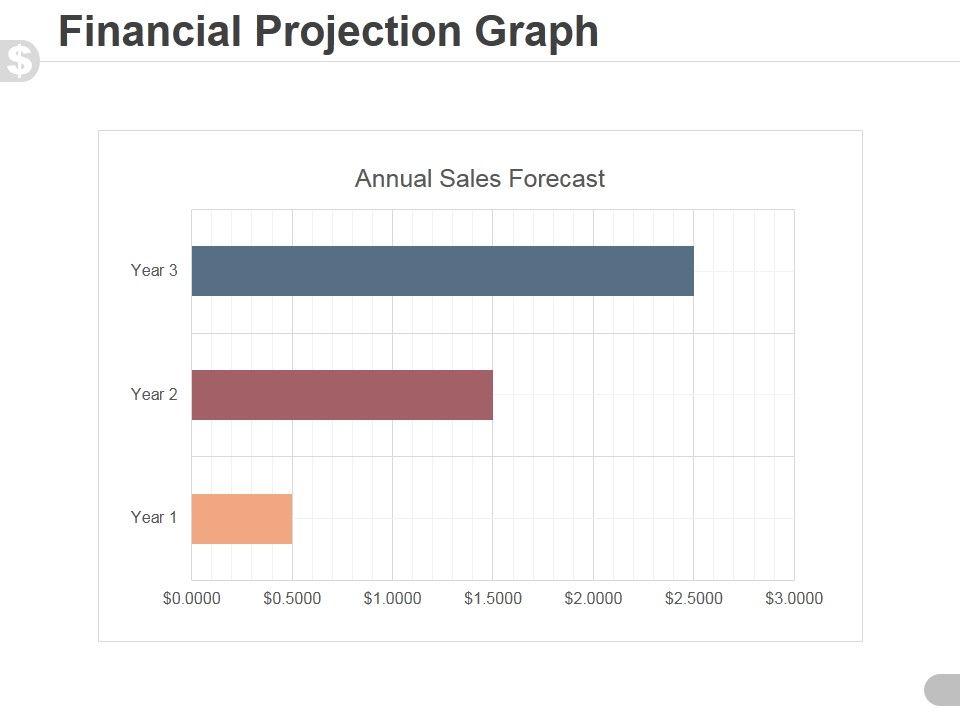Image resolution: width=960 pixels, height=720 pixels.
Task: Click the $0.0000 axis value
Action: [x=192, y=599]
